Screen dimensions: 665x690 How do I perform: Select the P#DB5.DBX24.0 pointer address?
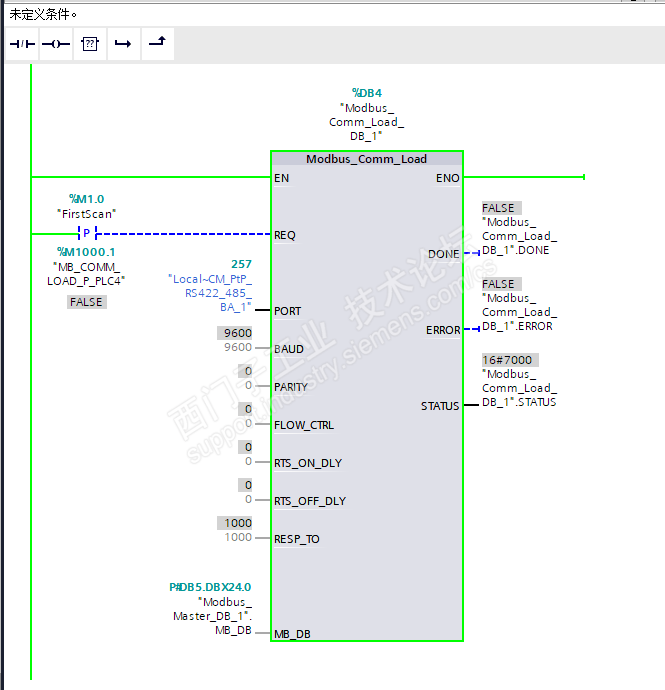click(210, 587)
